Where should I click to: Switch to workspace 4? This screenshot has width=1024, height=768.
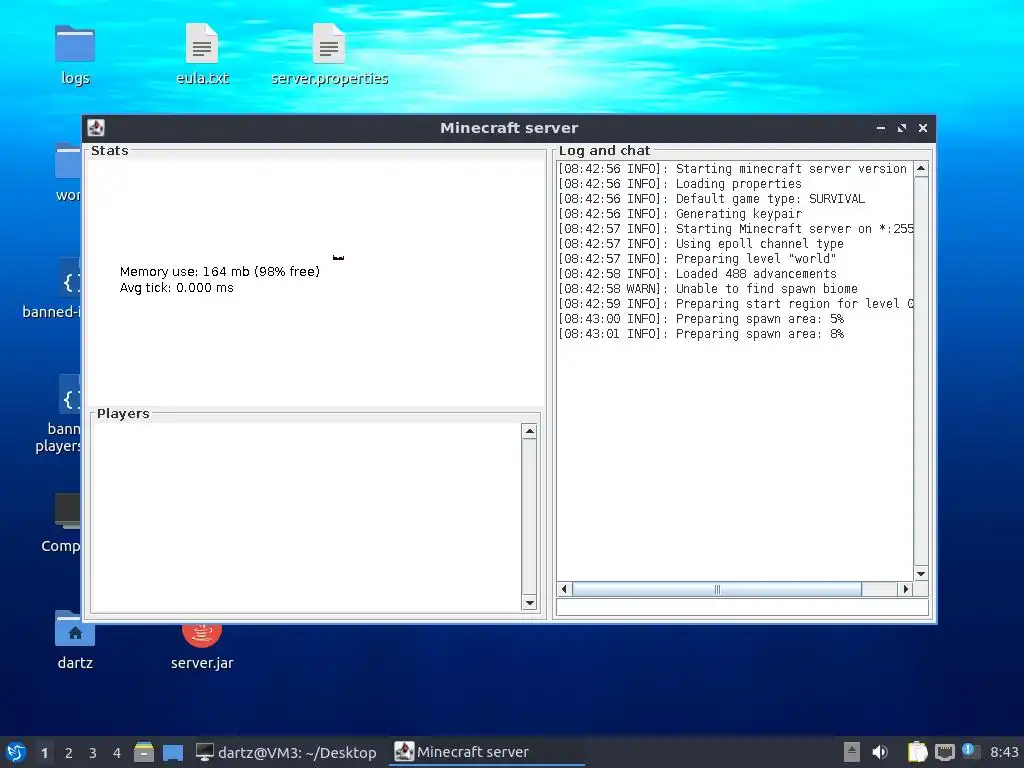[x=117, y=752]
